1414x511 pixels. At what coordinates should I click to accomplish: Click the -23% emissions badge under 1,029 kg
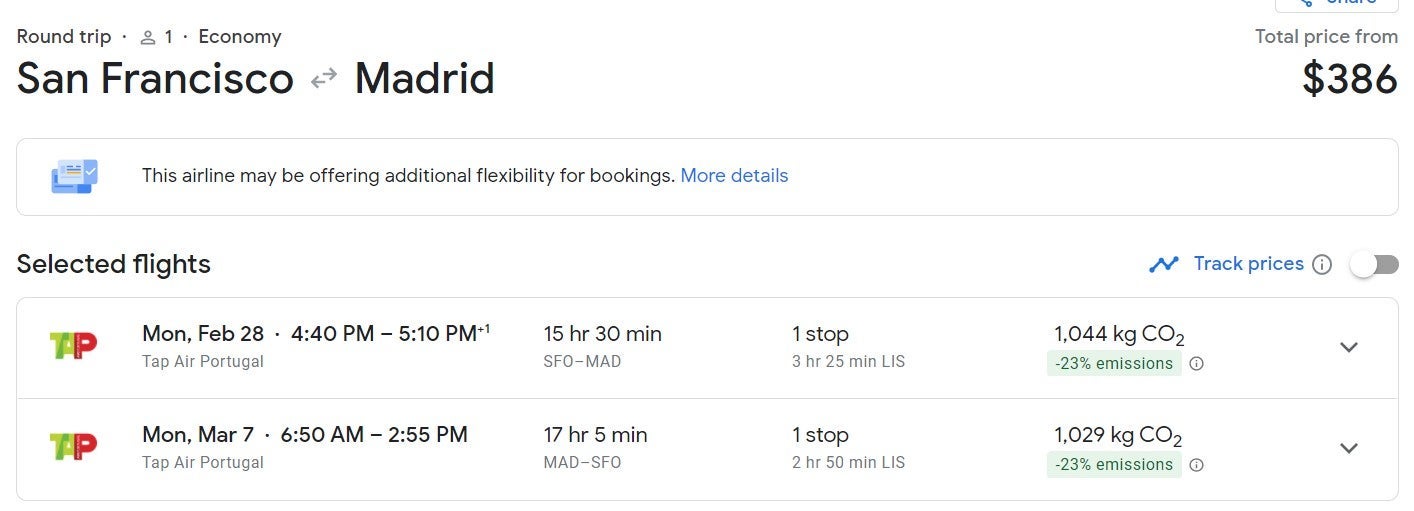(1113, 465)
